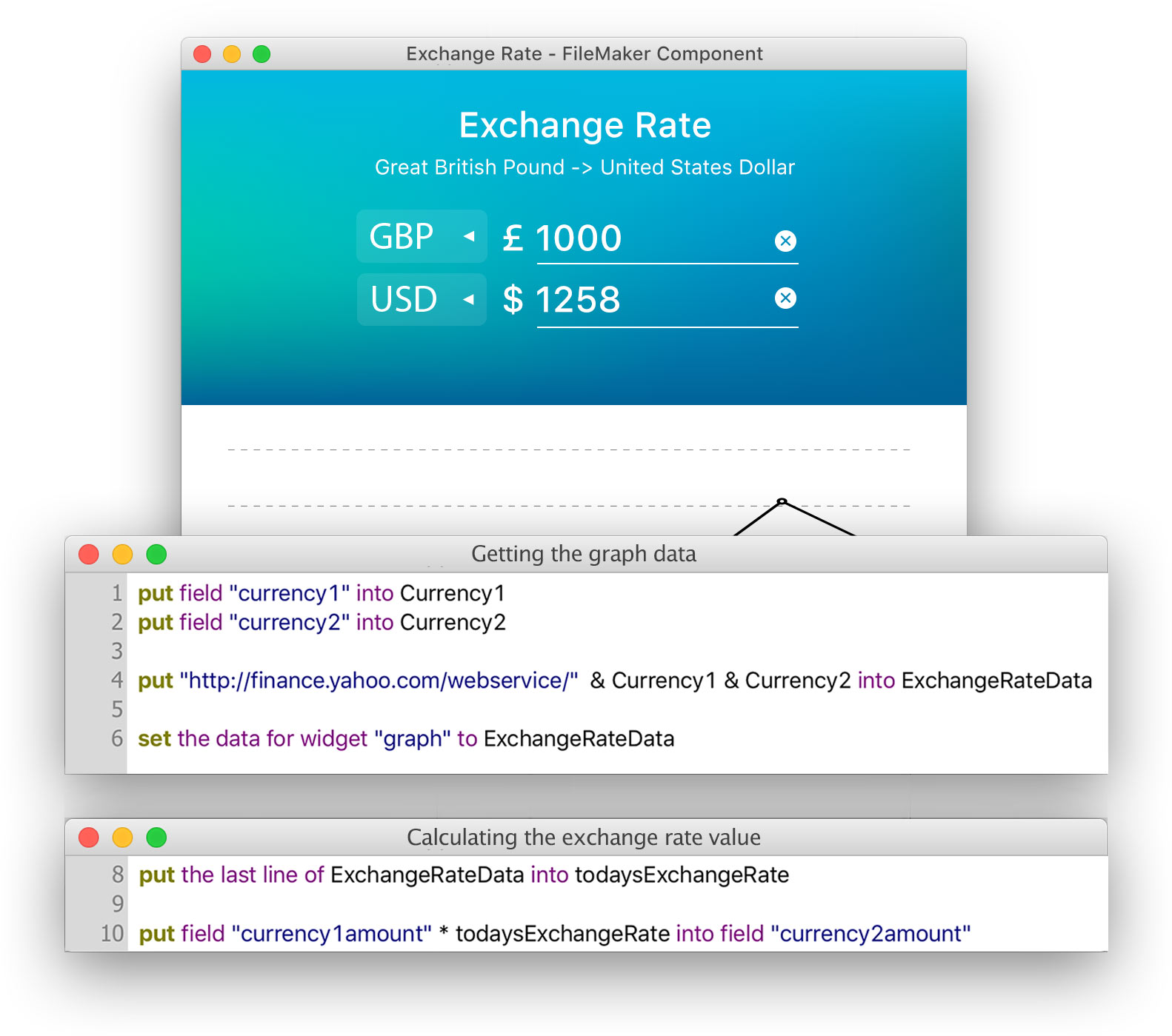Click todaysExchangeRate variable at end of line 8

pyautogui.click(x=682, y=875)
